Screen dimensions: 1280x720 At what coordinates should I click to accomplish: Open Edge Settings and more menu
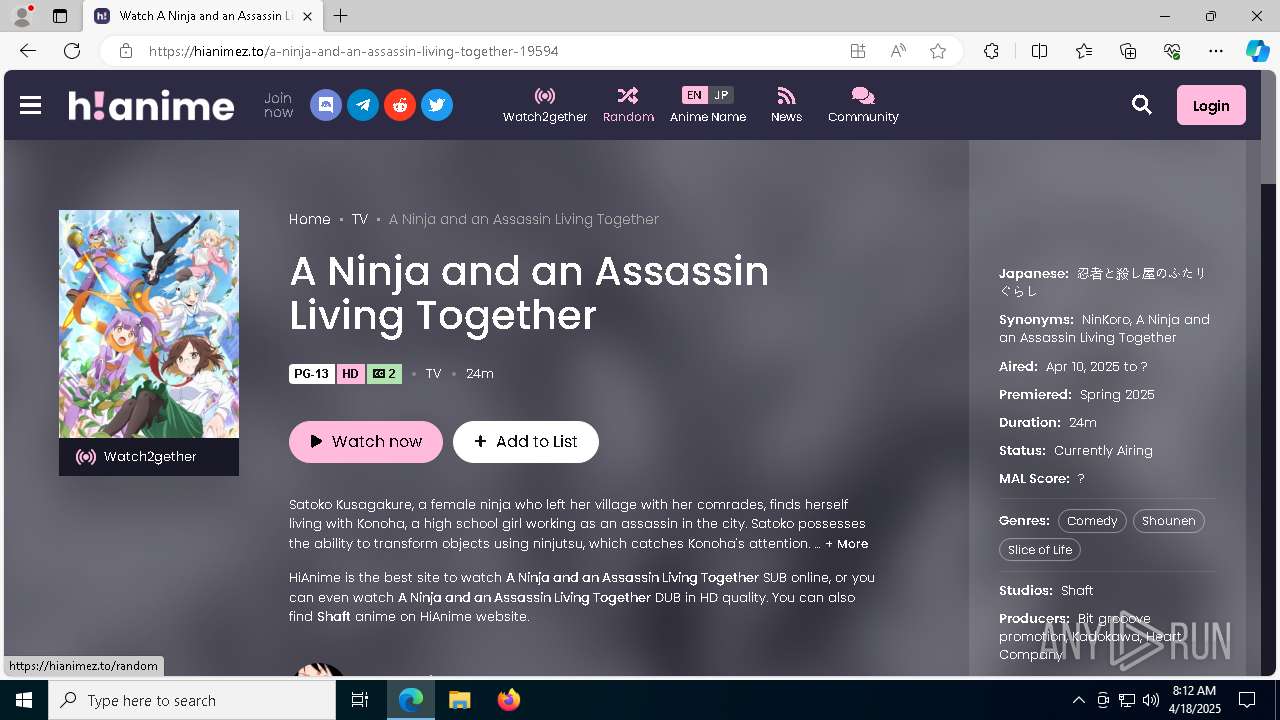click(1216, 51)
